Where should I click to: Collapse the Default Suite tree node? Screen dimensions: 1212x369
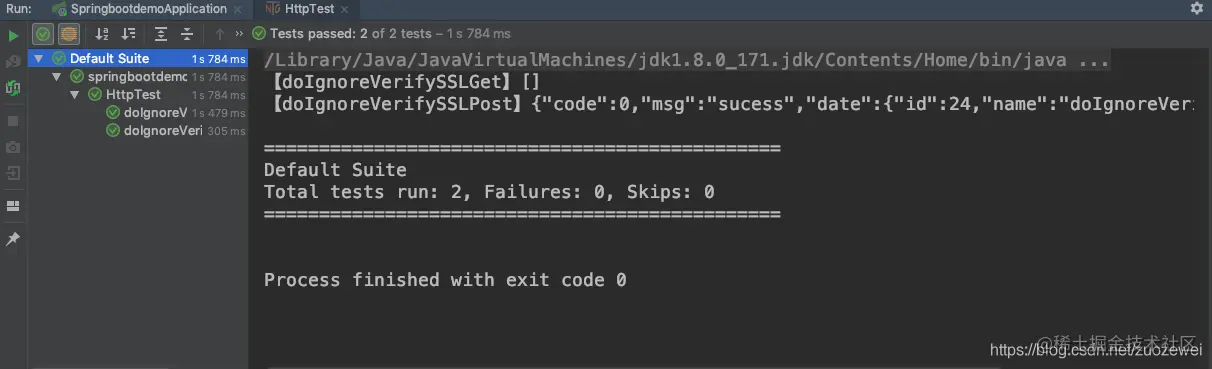[39, 59]
